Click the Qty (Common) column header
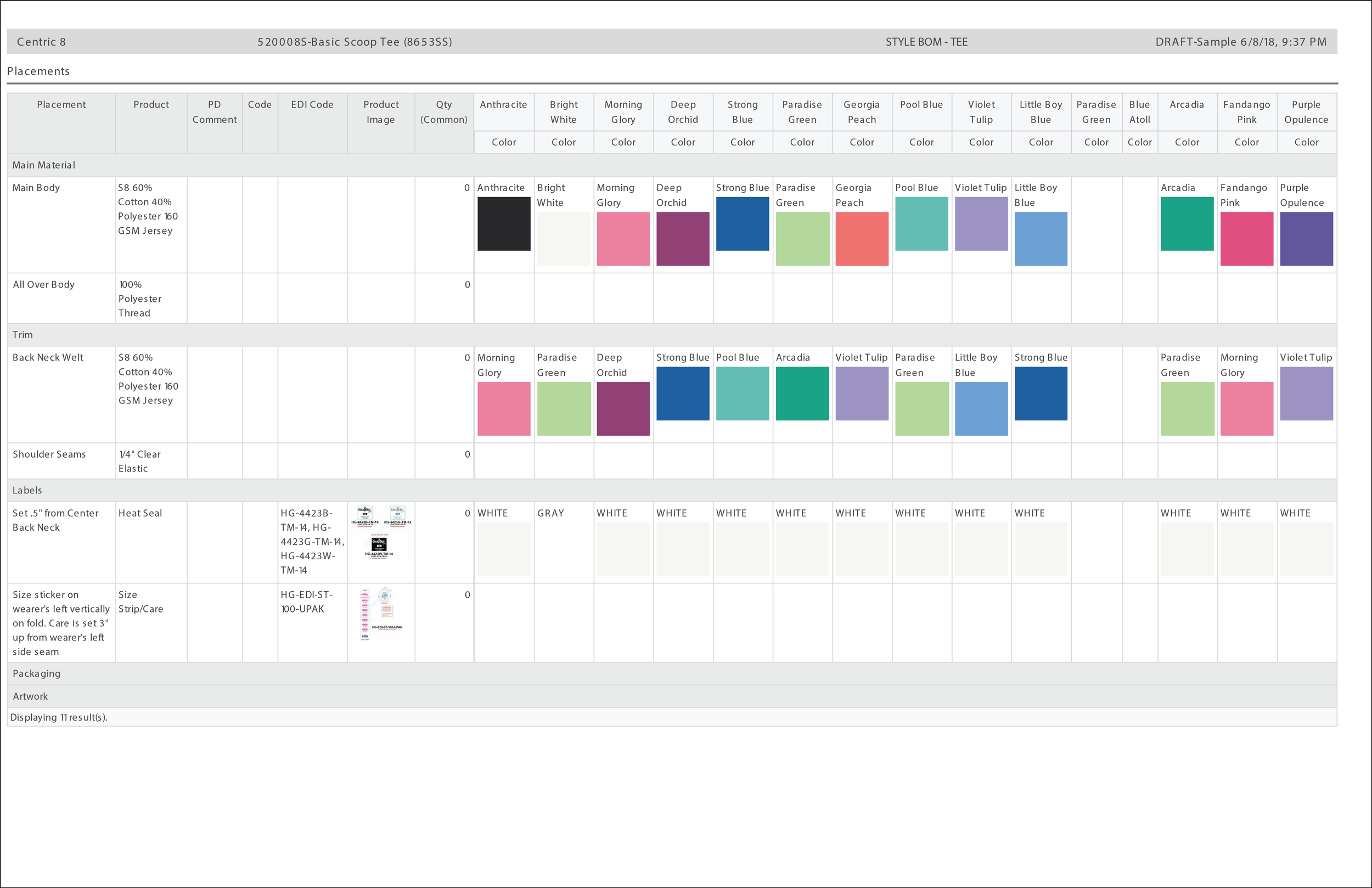1372x888 pixels. (x=443, y=112)
